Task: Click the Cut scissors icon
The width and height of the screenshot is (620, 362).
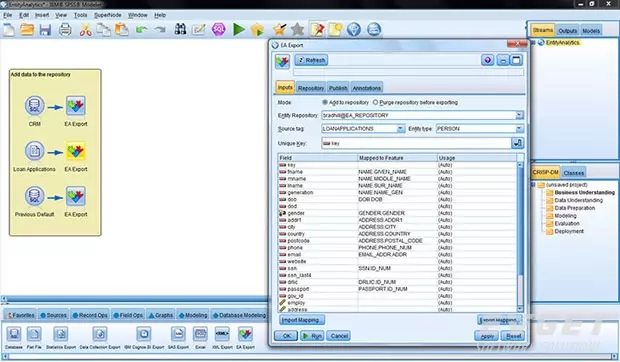Action: (85, 30)
